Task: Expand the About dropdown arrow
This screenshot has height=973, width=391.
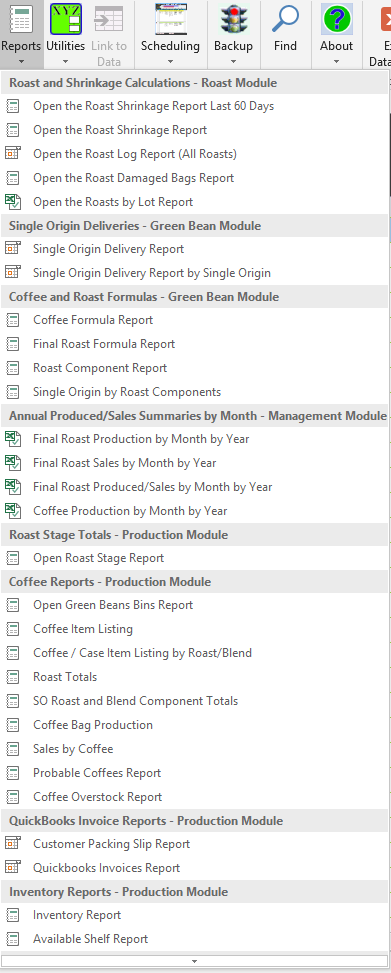Action: (336, 61)
